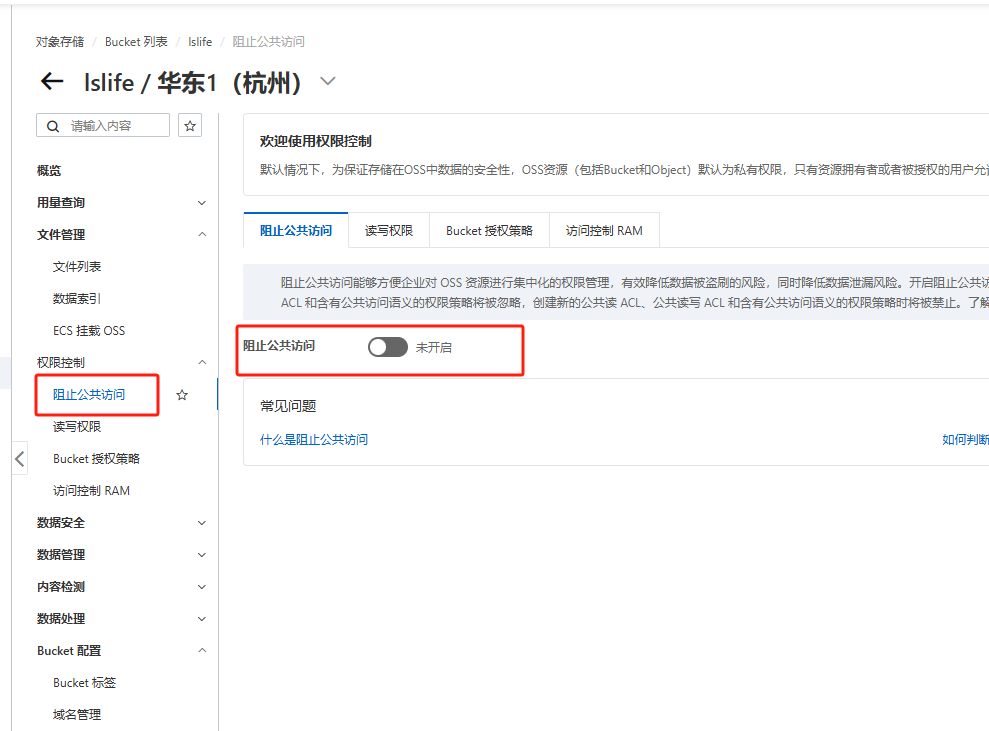
Task: Open 文件列表 in the sidebar
Action: tap(77, 267)
